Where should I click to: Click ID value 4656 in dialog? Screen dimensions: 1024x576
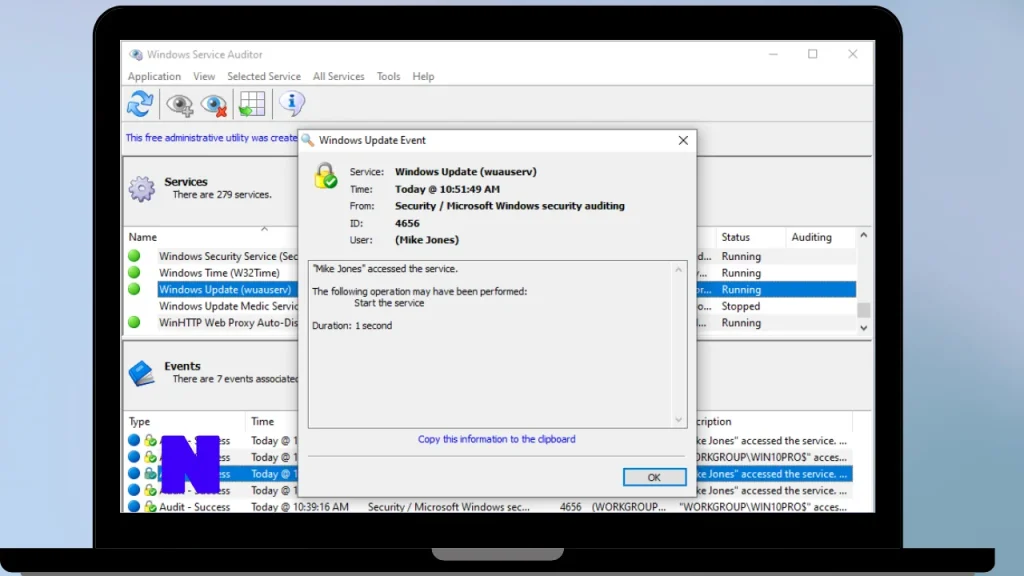[407, 223]
